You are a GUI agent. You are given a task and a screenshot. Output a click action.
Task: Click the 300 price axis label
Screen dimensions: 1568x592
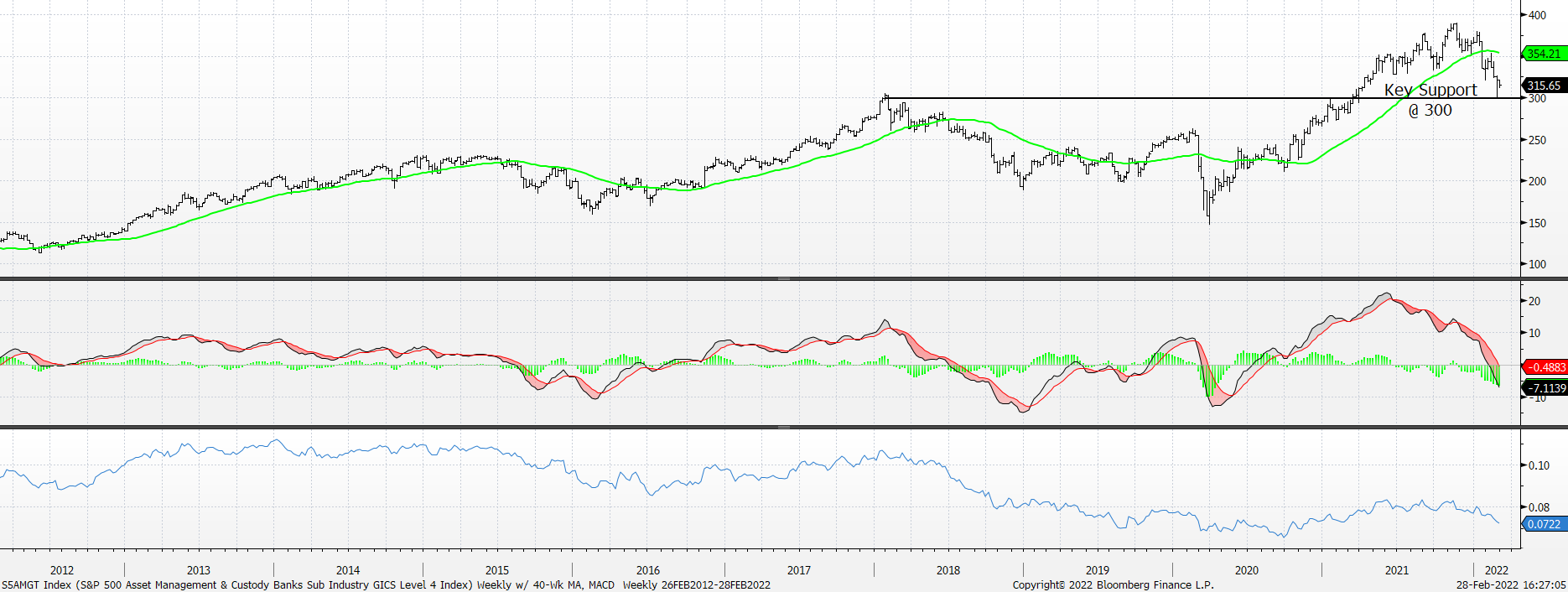(1538, 98)
